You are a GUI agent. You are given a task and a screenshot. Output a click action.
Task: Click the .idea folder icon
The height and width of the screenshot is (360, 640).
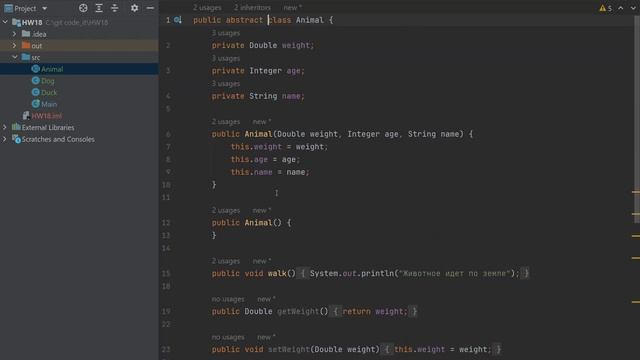[x=26, y=34]
